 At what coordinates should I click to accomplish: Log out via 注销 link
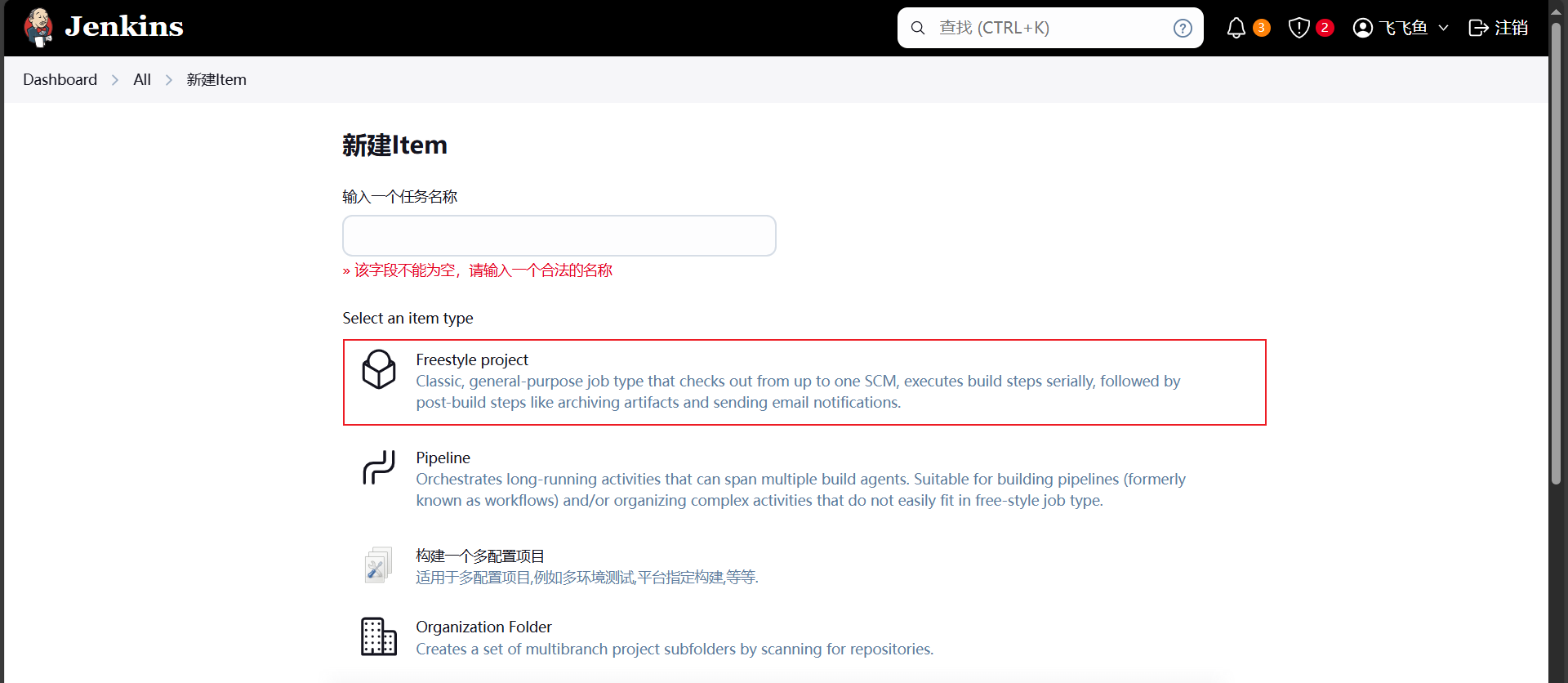pyautogui.click(x=1511, y=28)
